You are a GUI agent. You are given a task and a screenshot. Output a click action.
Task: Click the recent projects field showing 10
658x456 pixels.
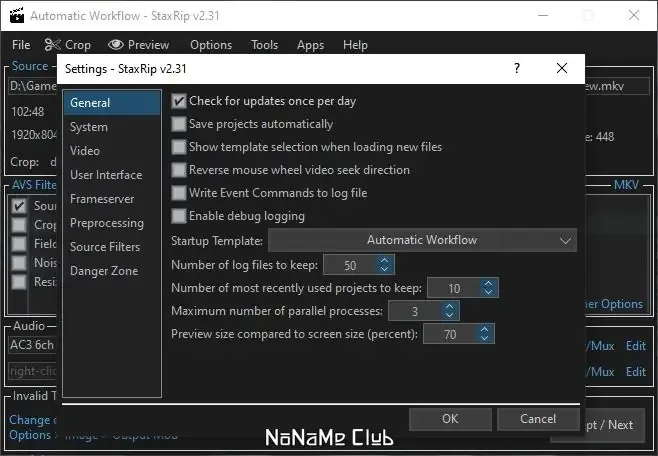pyautogui.click(x=455, y=288)
